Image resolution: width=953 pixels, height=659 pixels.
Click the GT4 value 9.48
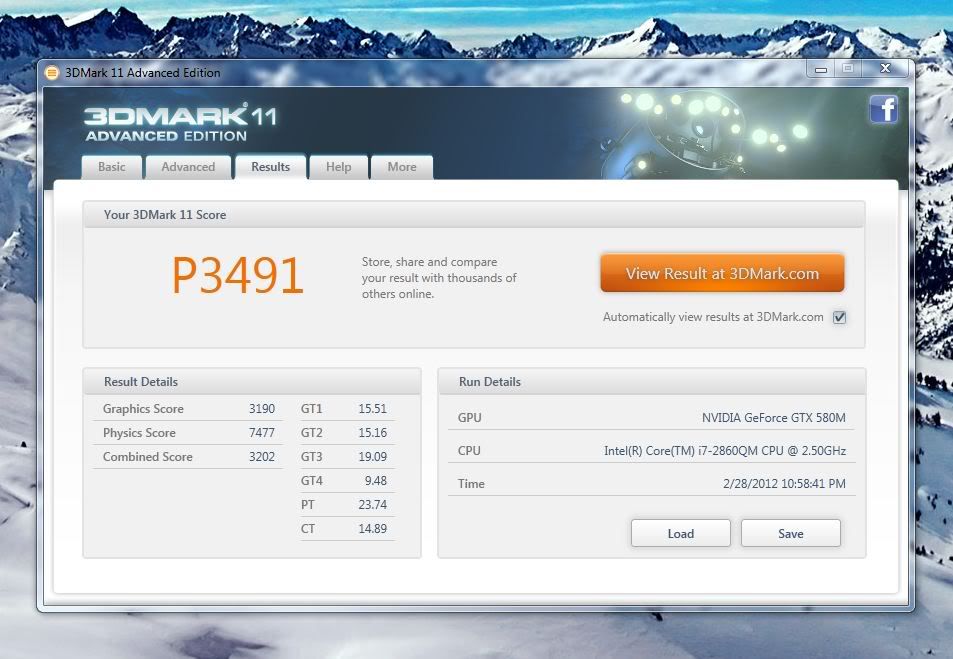[376, 481]
